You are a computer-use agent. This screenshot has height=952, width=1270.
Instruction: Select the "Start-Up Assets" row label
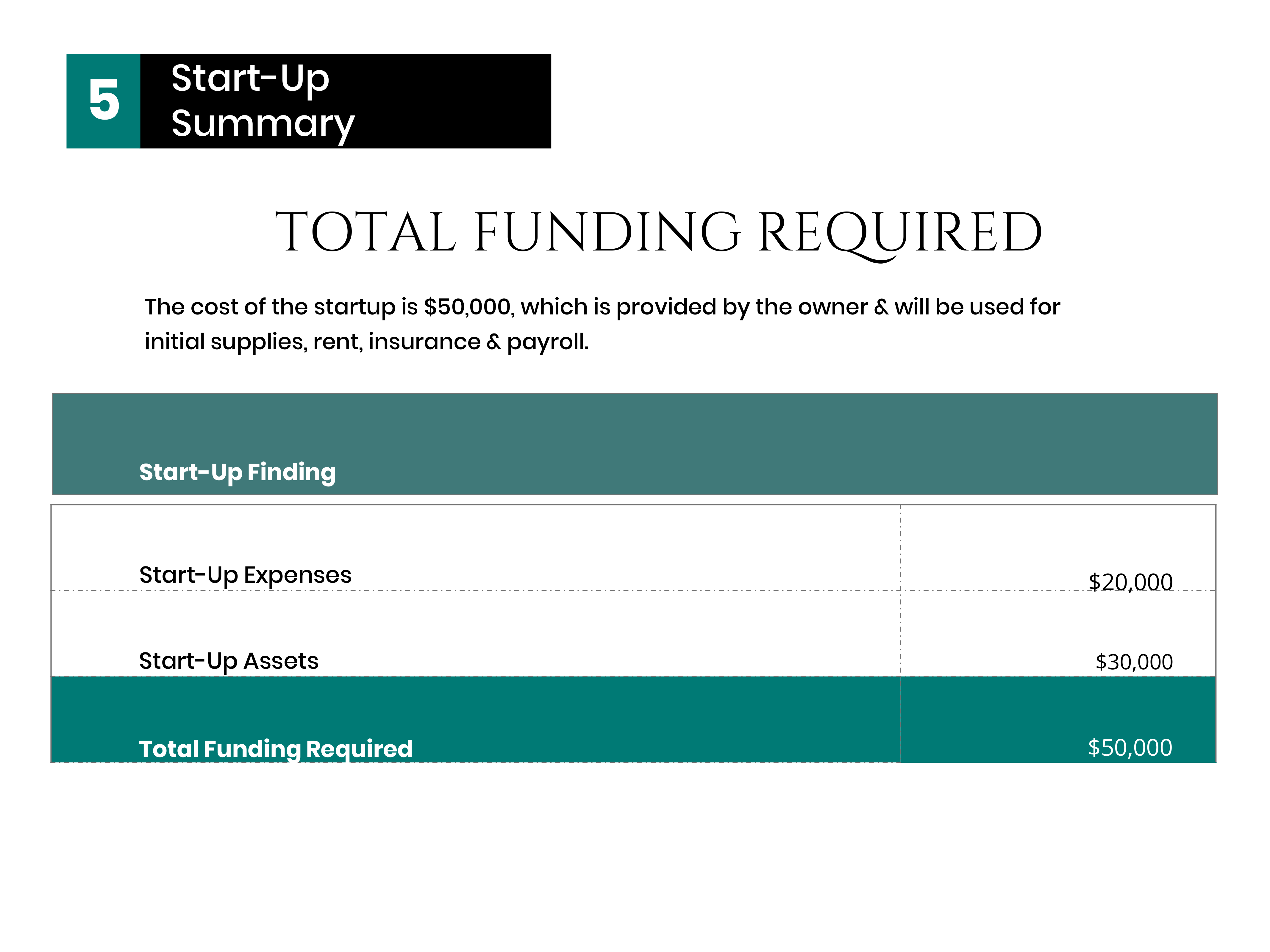click(x=229, y=661)
